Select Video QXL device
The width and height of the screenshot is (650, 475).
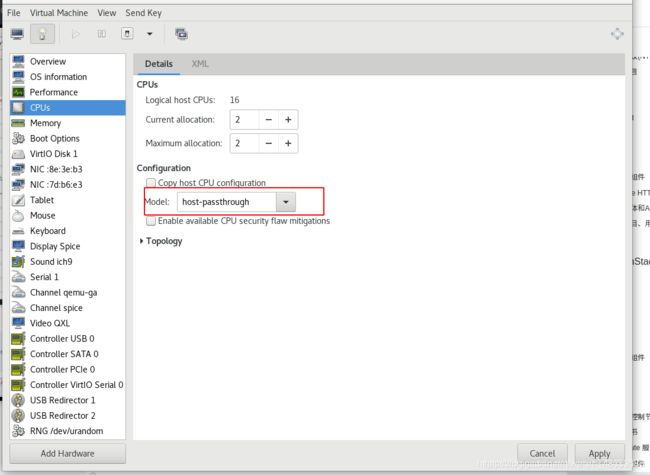(x=68, y=323)
